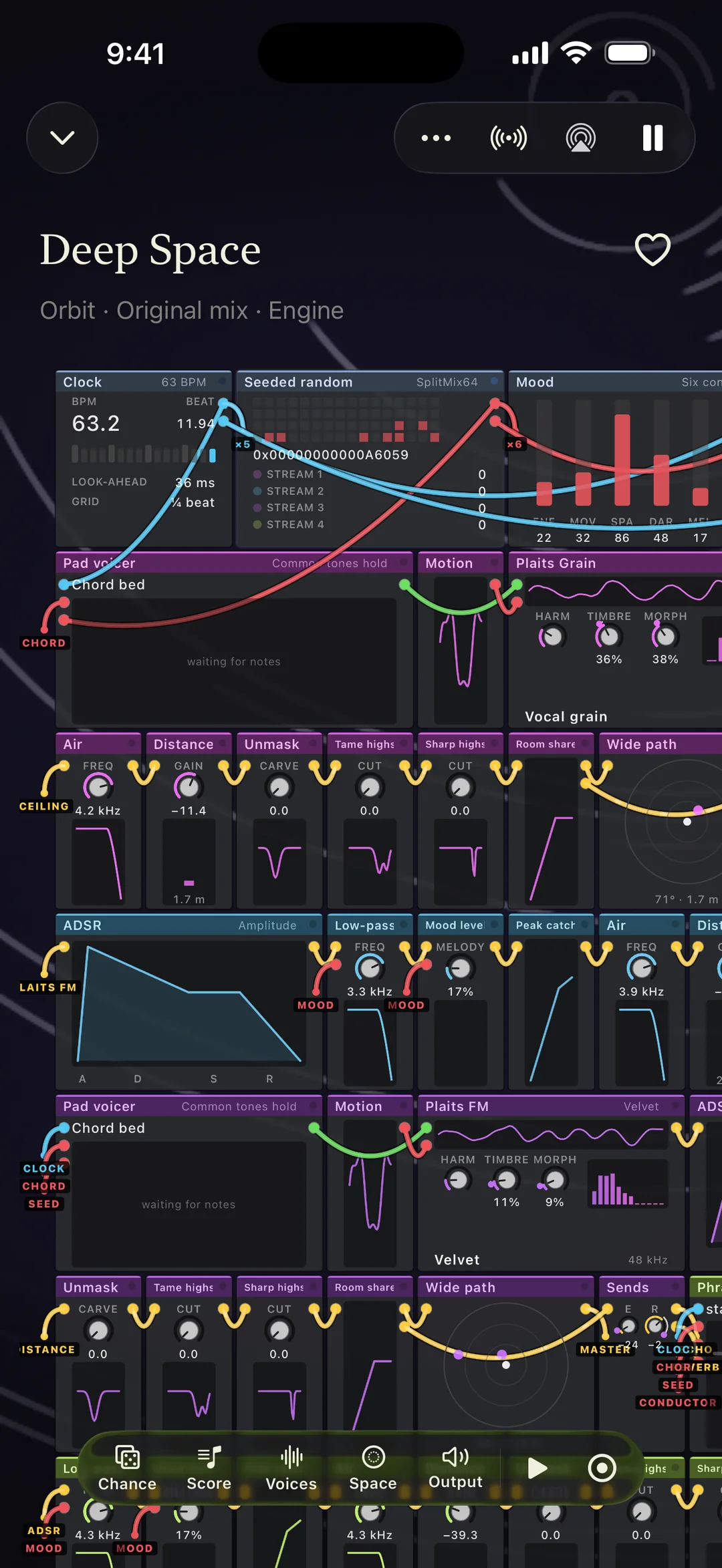722x1568 pixels.
Task: Open AirPlay output selection
Action: pyautogui.click(x=581, y=138)
